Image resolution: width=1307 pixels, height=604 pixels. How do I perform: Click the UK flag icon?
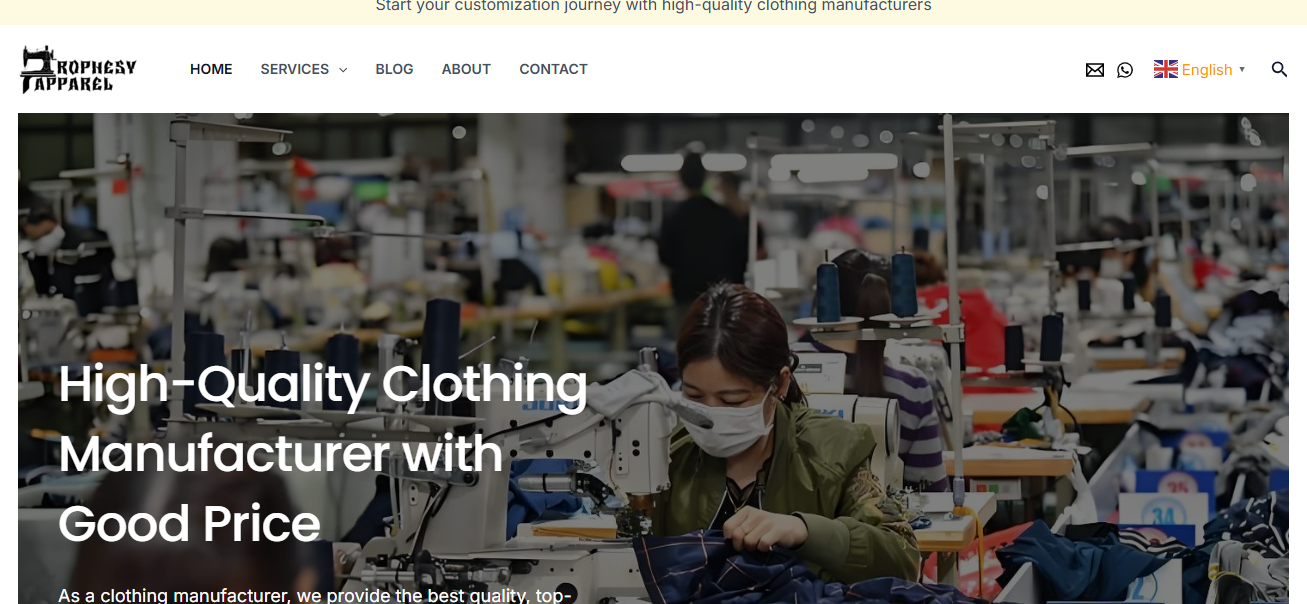[x=1166, y=69]
